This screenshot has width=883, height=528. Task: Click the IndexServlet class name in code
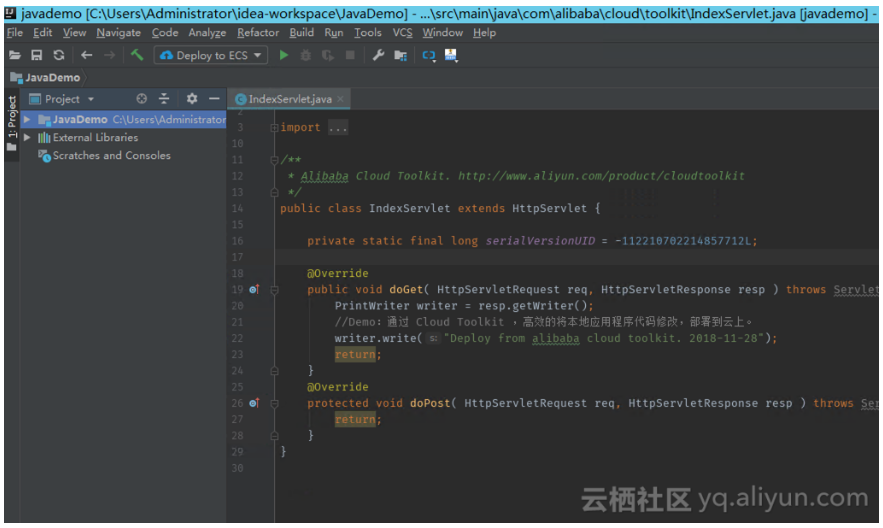point(409,208)
